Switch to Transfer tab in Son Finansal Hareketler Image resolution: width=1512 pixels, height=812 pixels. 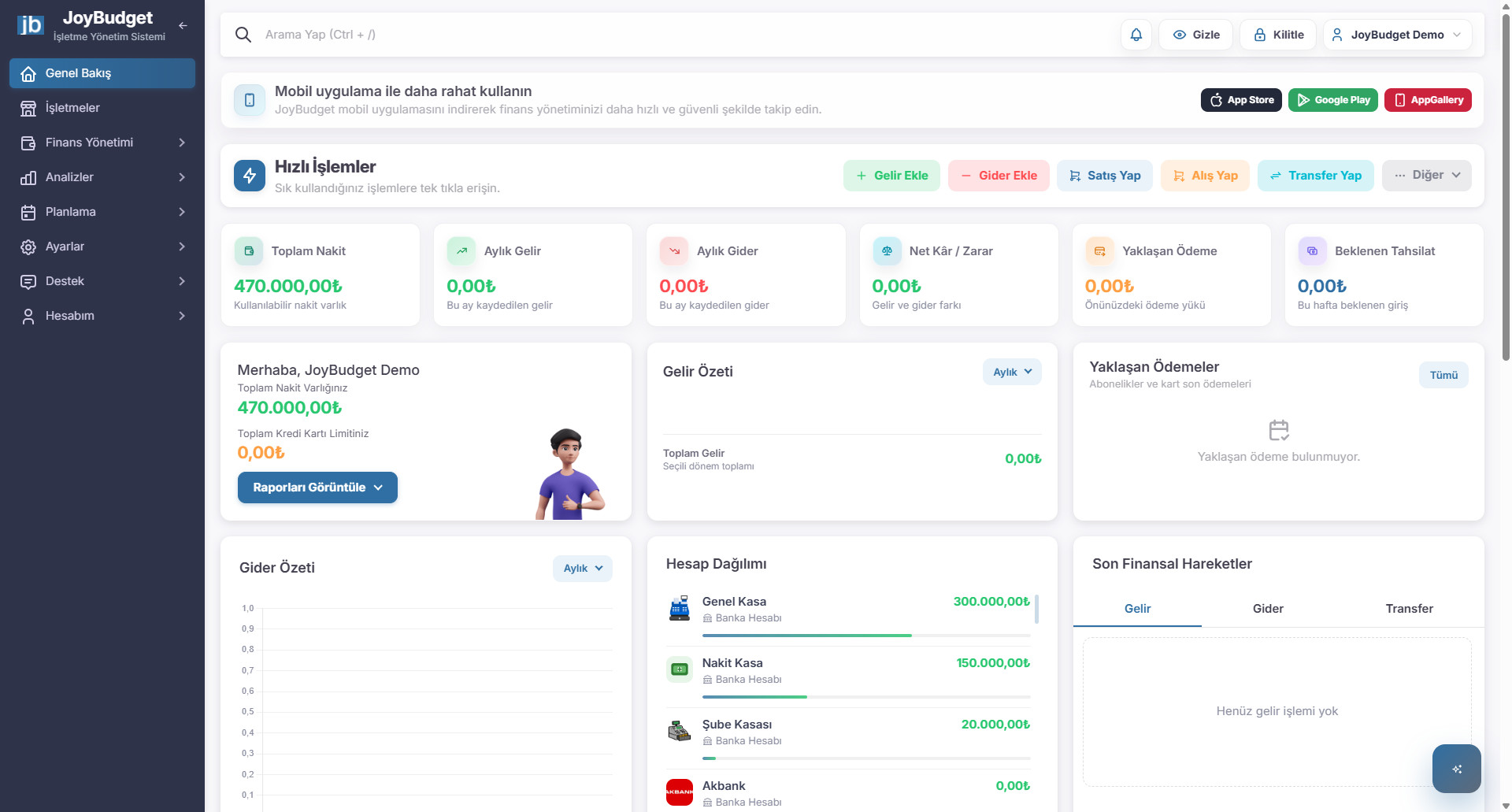(1409, 609)
